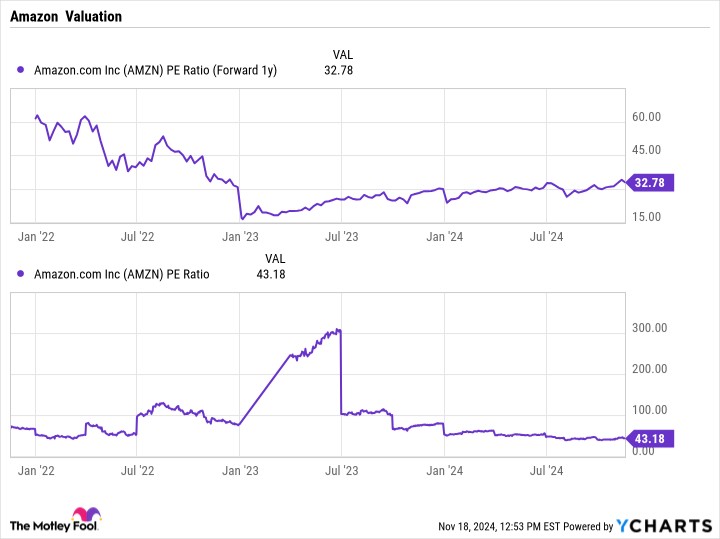This screenshot has height=539, width=720.
Task: Click the Jul '23 label on the bottom chart axis
Action: point(342,471)
